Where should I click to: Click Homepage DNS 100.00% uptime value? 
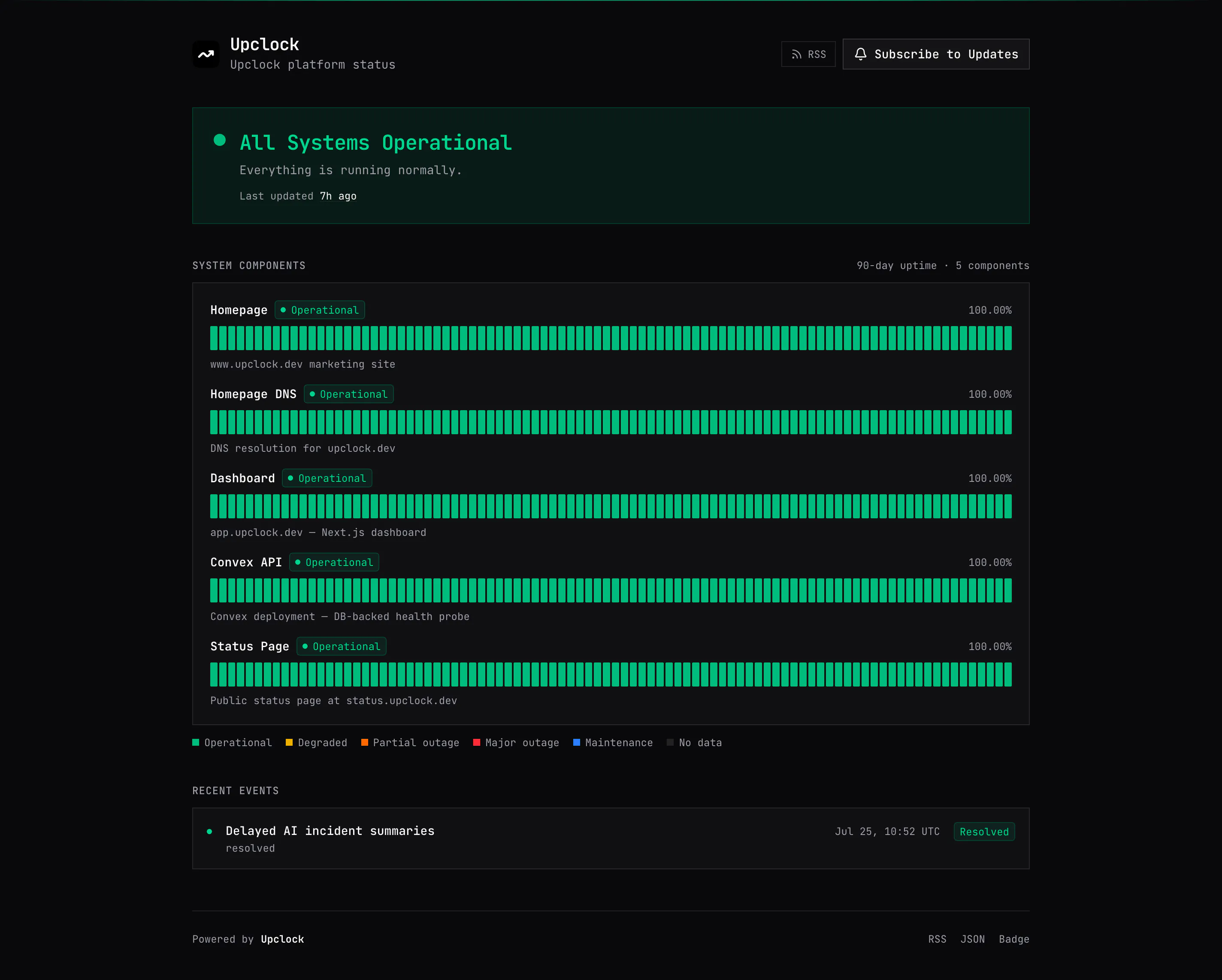(989, 394)
